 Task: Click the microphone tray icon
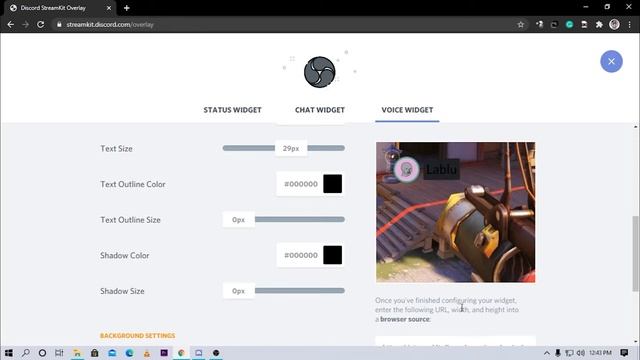click(x=558, y=353)
